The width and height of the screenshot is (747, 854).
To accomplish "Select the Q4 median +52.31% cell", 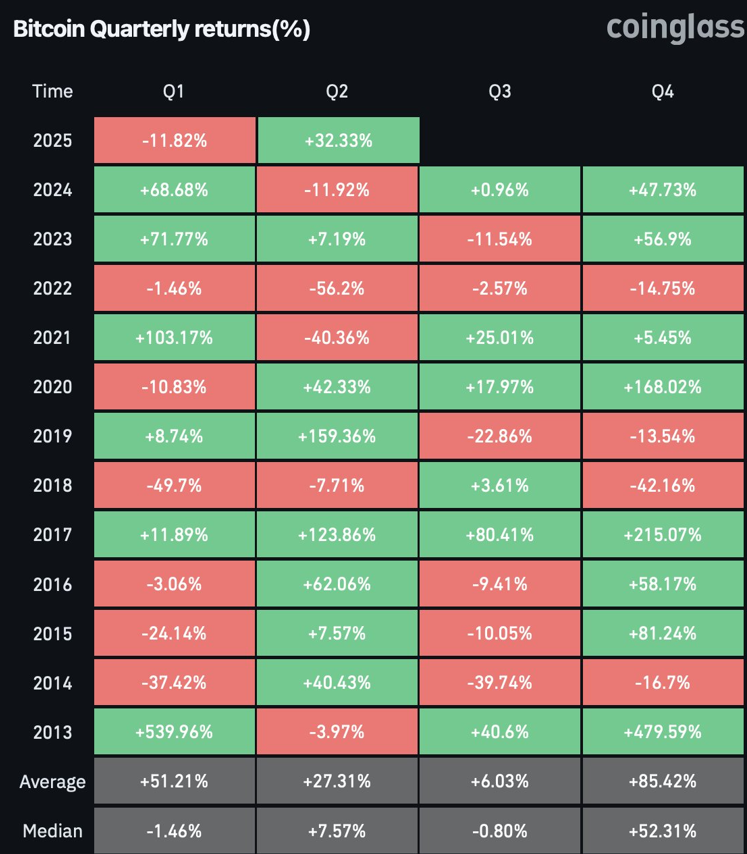I will click(662, 830).
